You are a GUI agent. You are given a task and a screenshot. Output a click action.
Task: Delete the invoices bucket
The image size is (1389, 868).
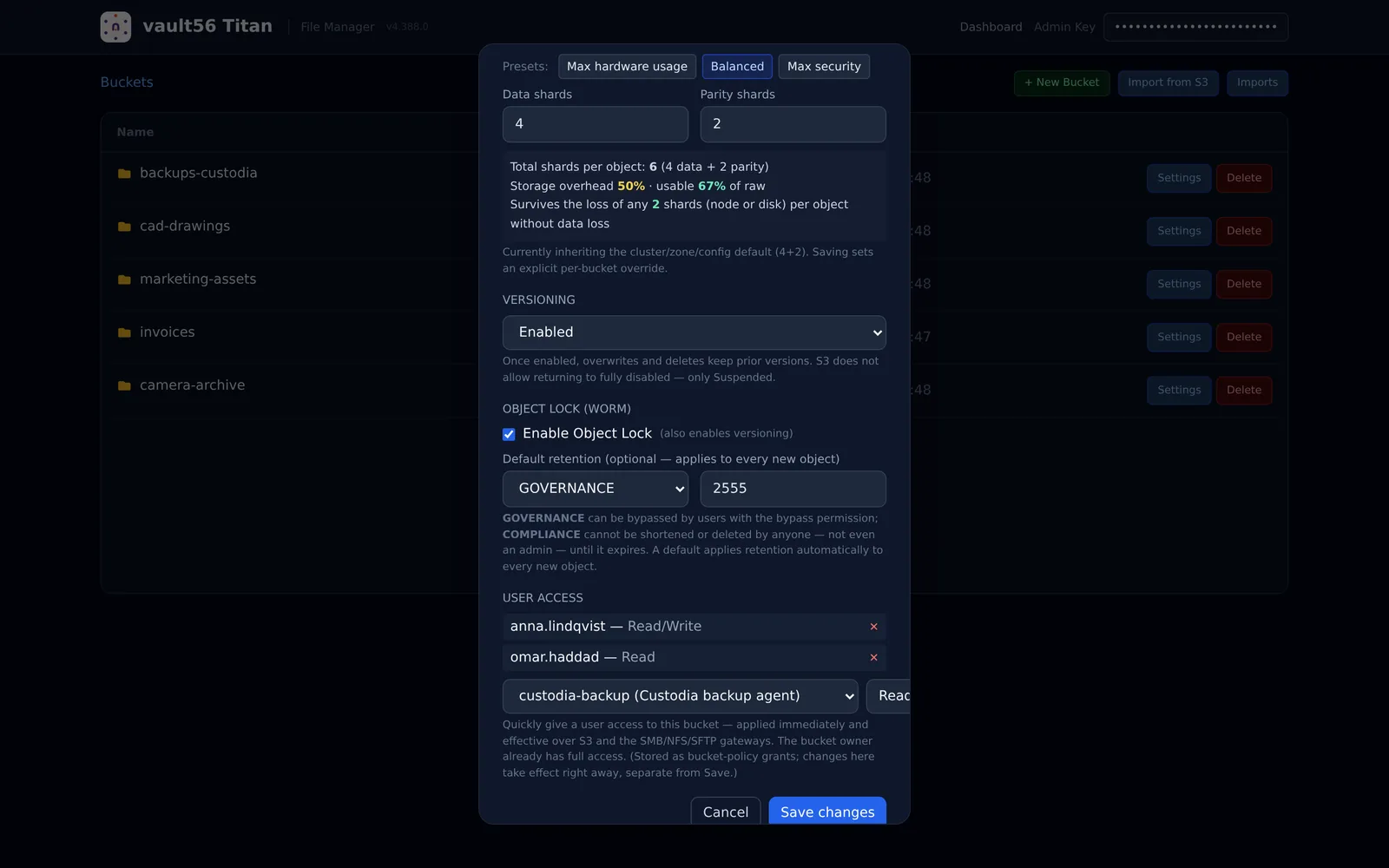click(1244, 337)
